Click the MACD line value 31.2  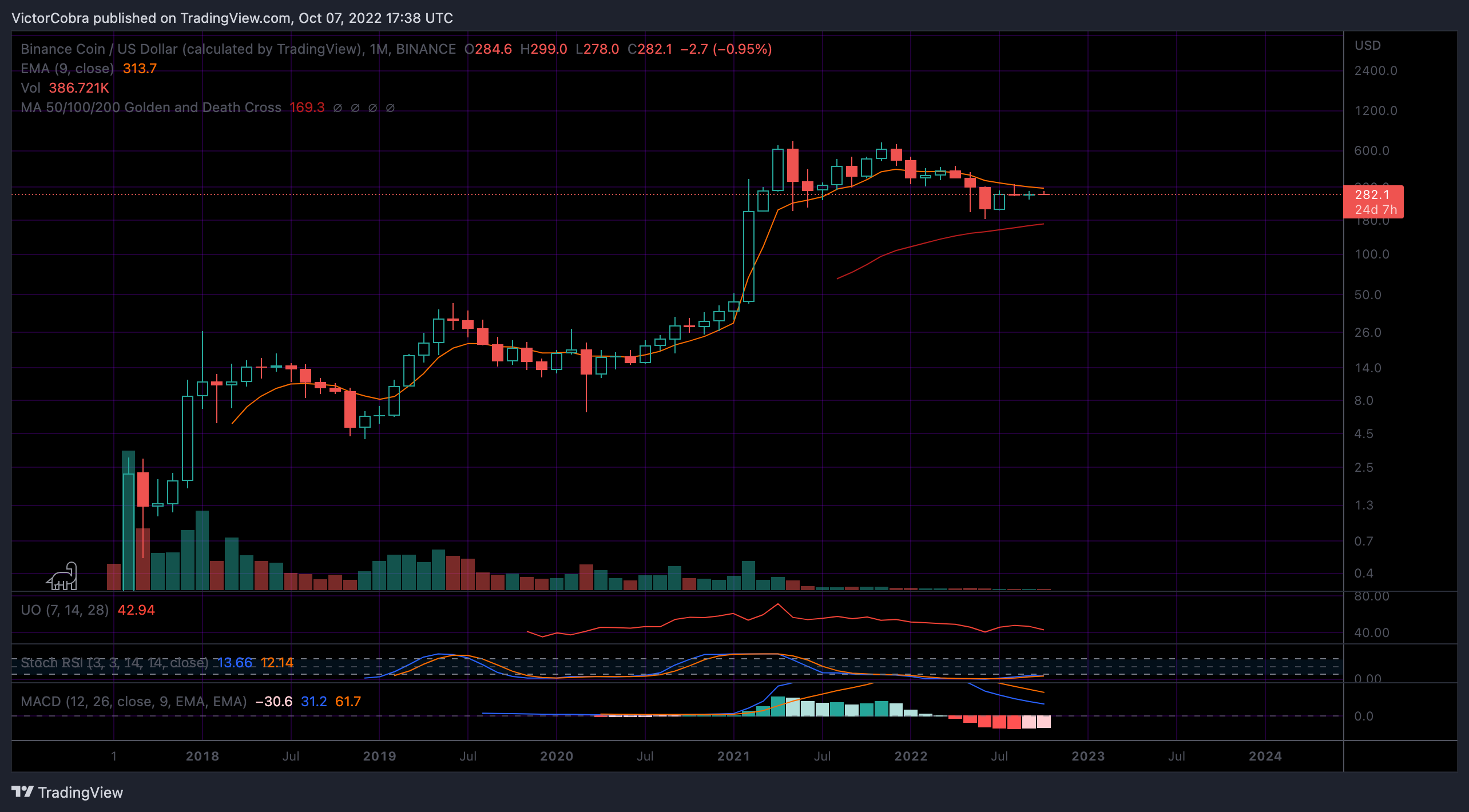tap(314, 702)
